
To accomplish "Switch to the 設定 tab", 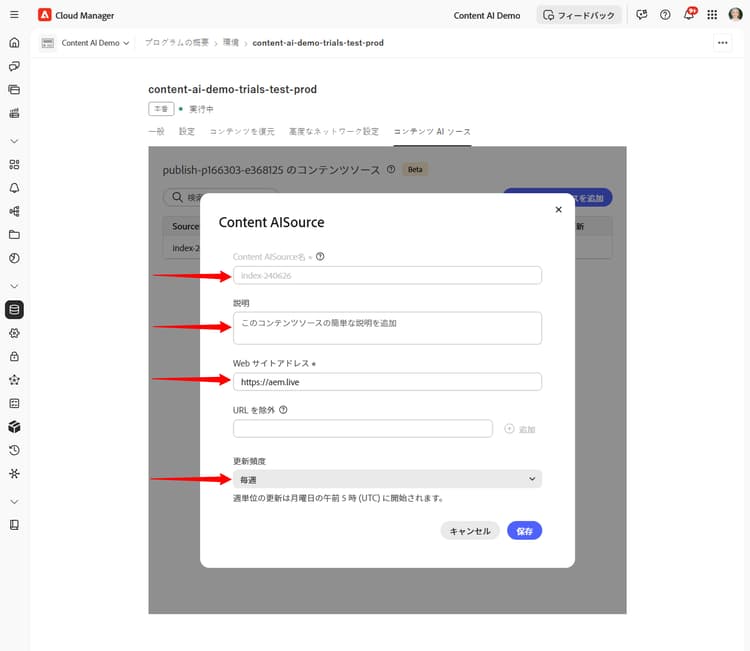I will coord(187,132).
